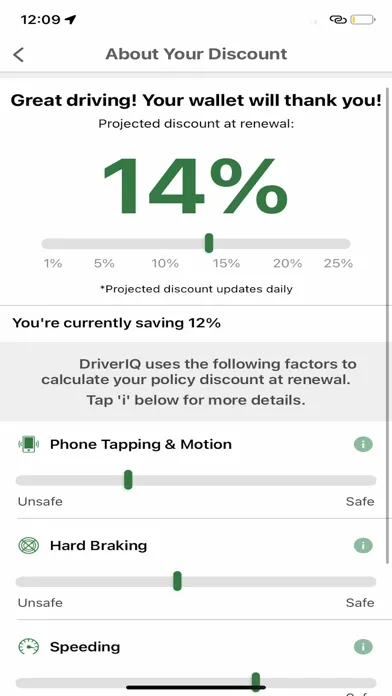Image resolution: width=392 pixels, height=696 pixels.
Task: Tap the Phone Tapping & Motion label
Action: [x=141, y=444]
